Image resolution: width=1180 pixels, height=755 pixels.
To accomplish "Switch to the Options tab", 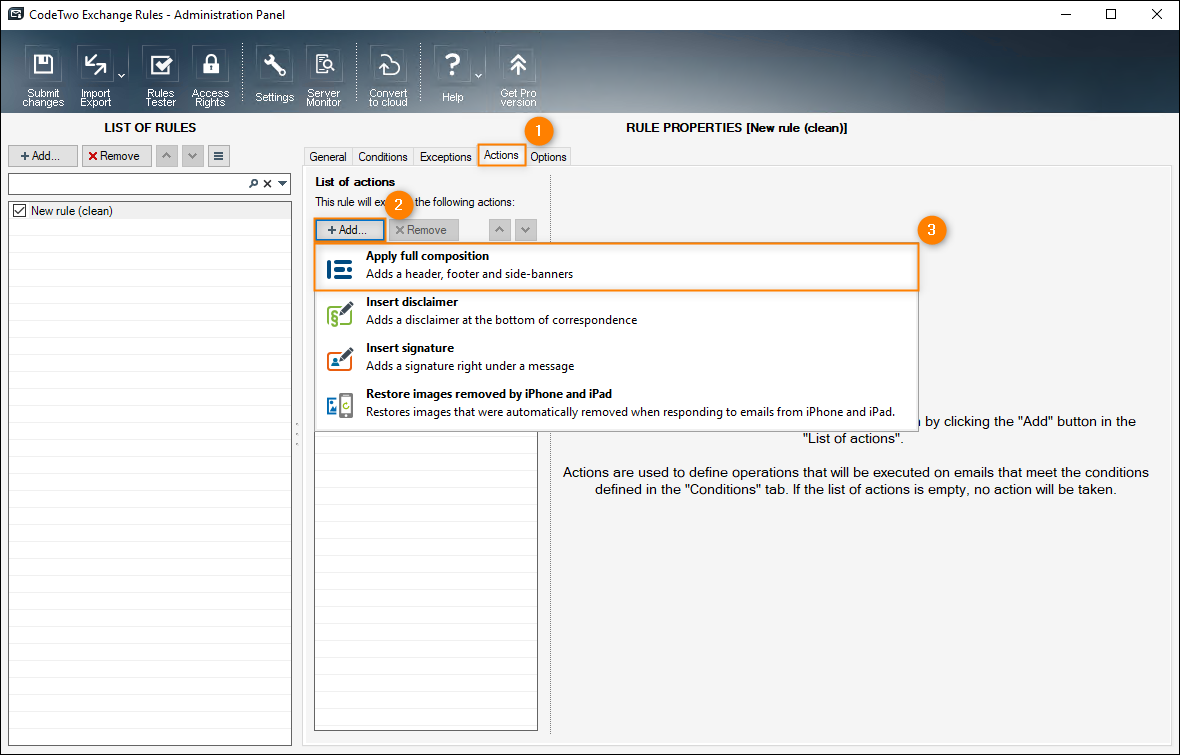I will [548, 157].
